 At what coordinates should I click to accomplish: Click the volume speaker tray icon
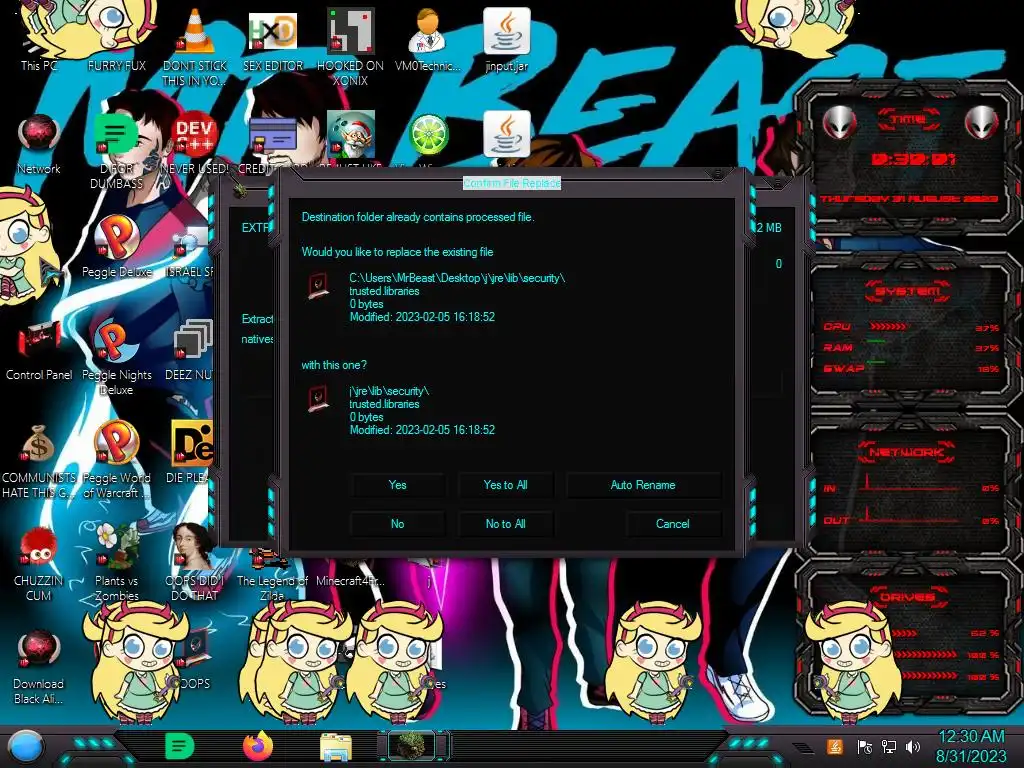tap(913, 746)
